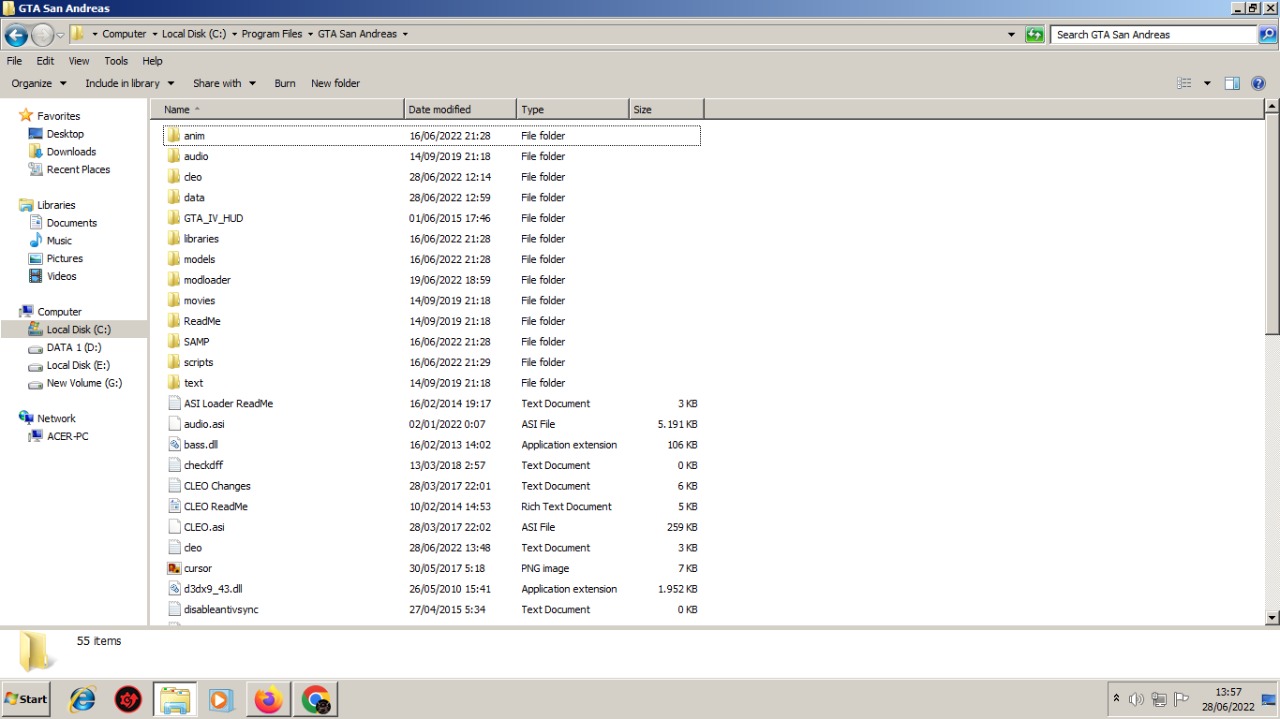This screenshot has height=719, width=1280.
Task: Expand dropdown arrow after Program Files breadcrumb
Action: coord(310,34)
